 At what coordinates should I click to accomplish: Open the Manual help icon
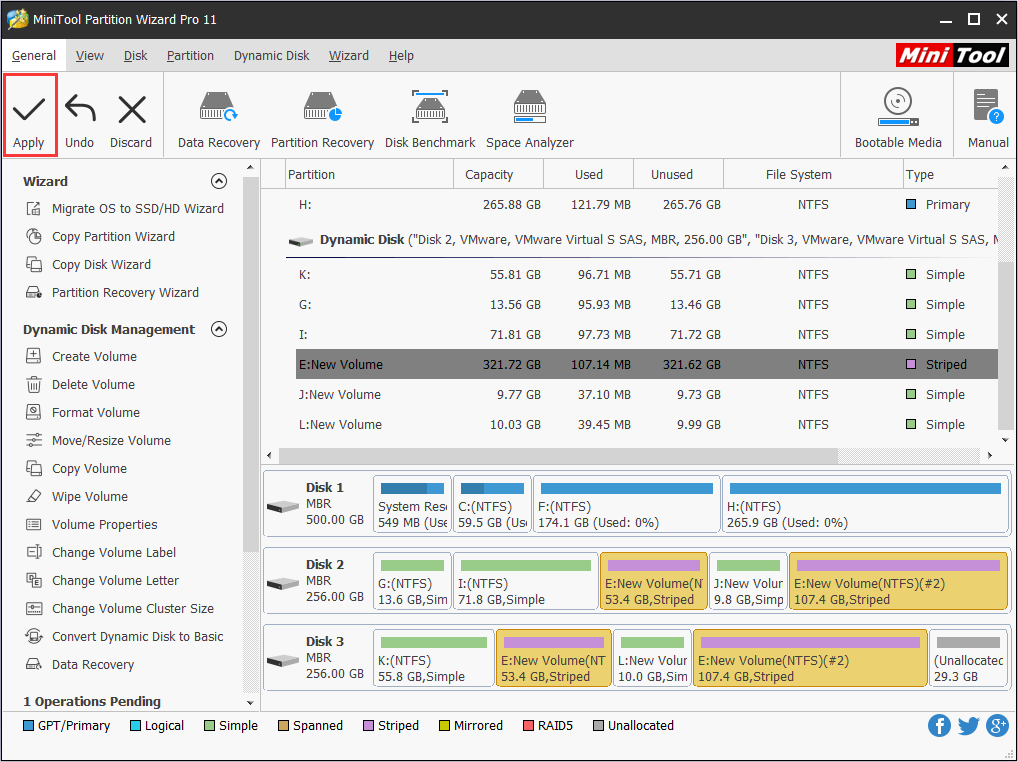coord(988,119)
